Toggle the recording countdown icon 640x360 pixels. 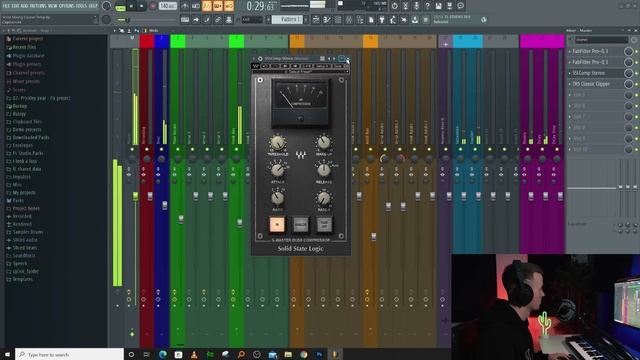tap(207, 6)
